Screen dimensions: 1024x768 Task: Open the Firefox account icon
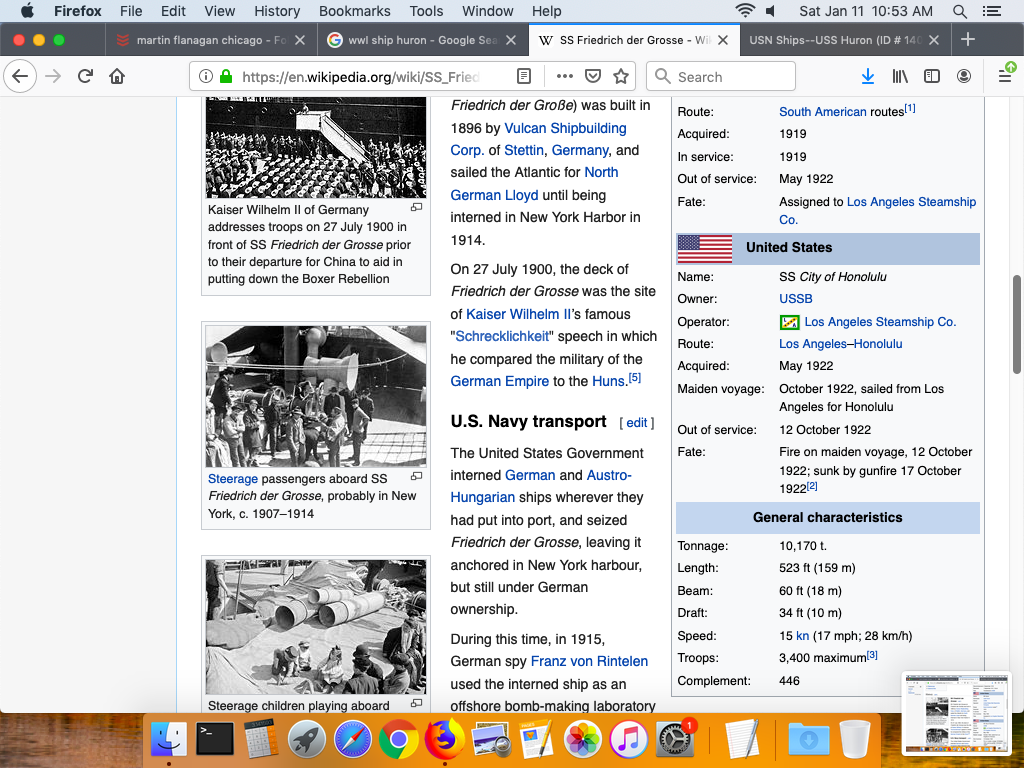pyautogui.click(x=964, y=76)
